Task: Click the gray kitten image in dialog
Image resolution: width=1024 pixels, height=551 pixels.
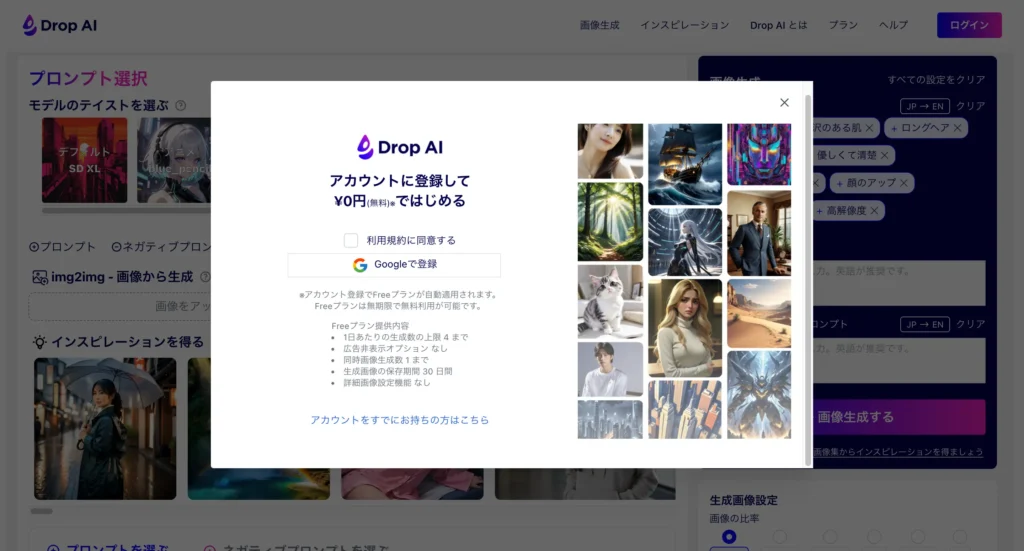Action: 610,302
